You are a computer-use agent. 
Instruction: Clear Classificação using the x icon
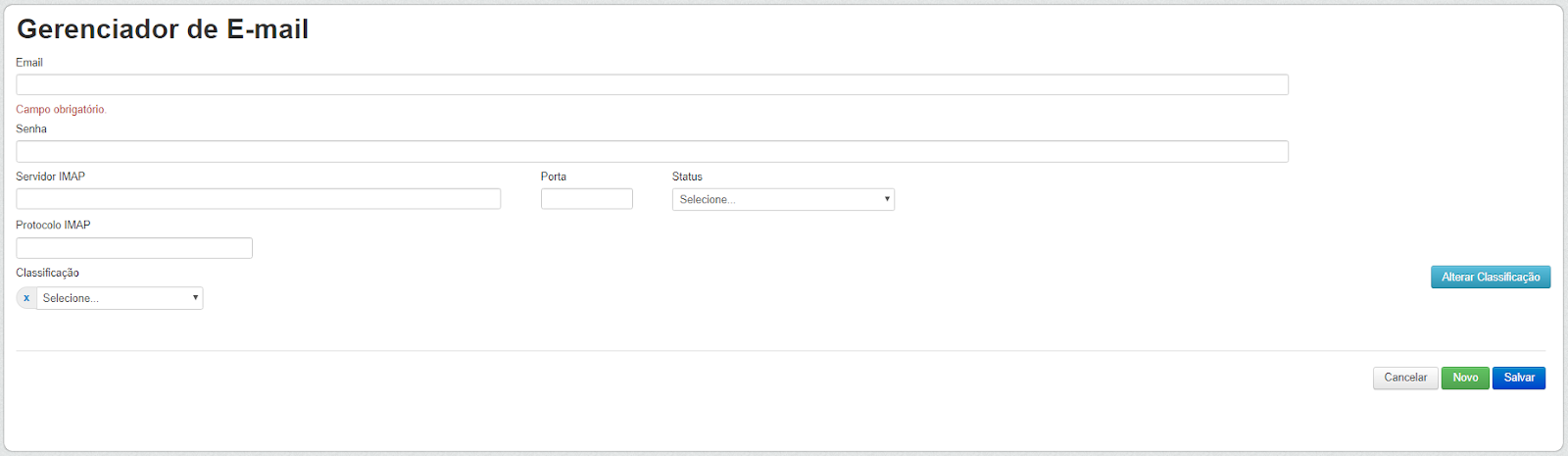[26, 298]
